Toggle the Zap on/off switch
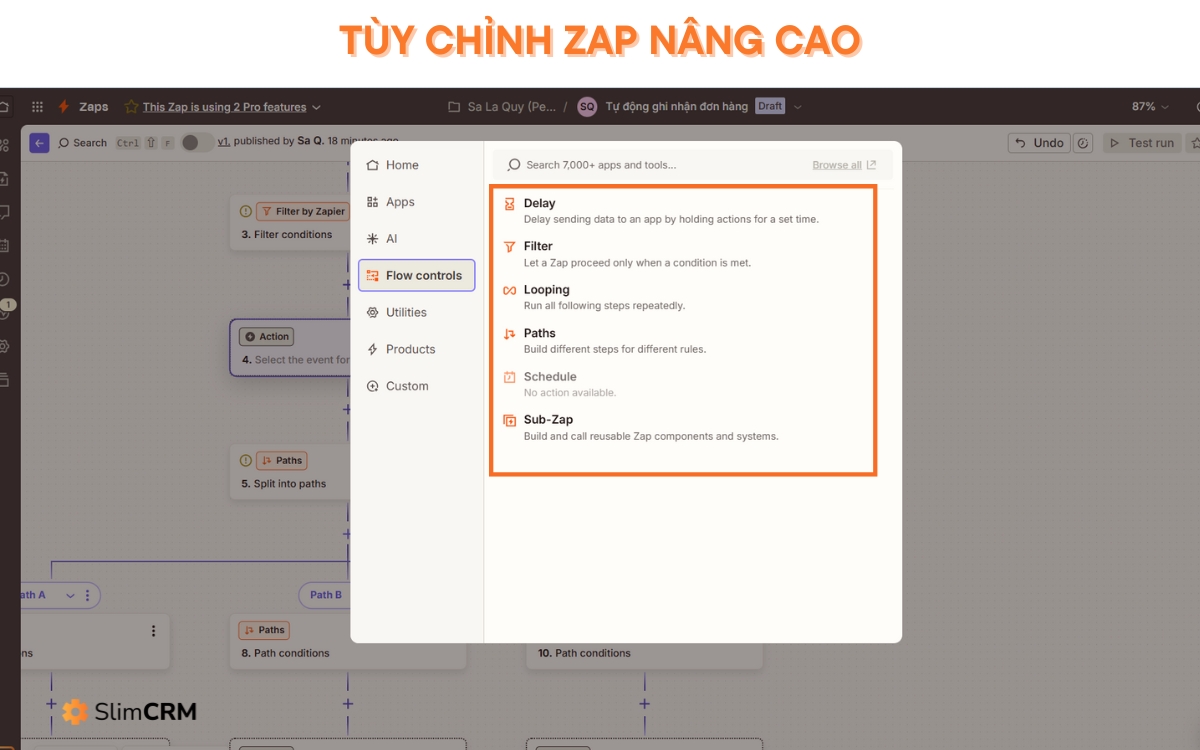 click(x=197, y=142)
